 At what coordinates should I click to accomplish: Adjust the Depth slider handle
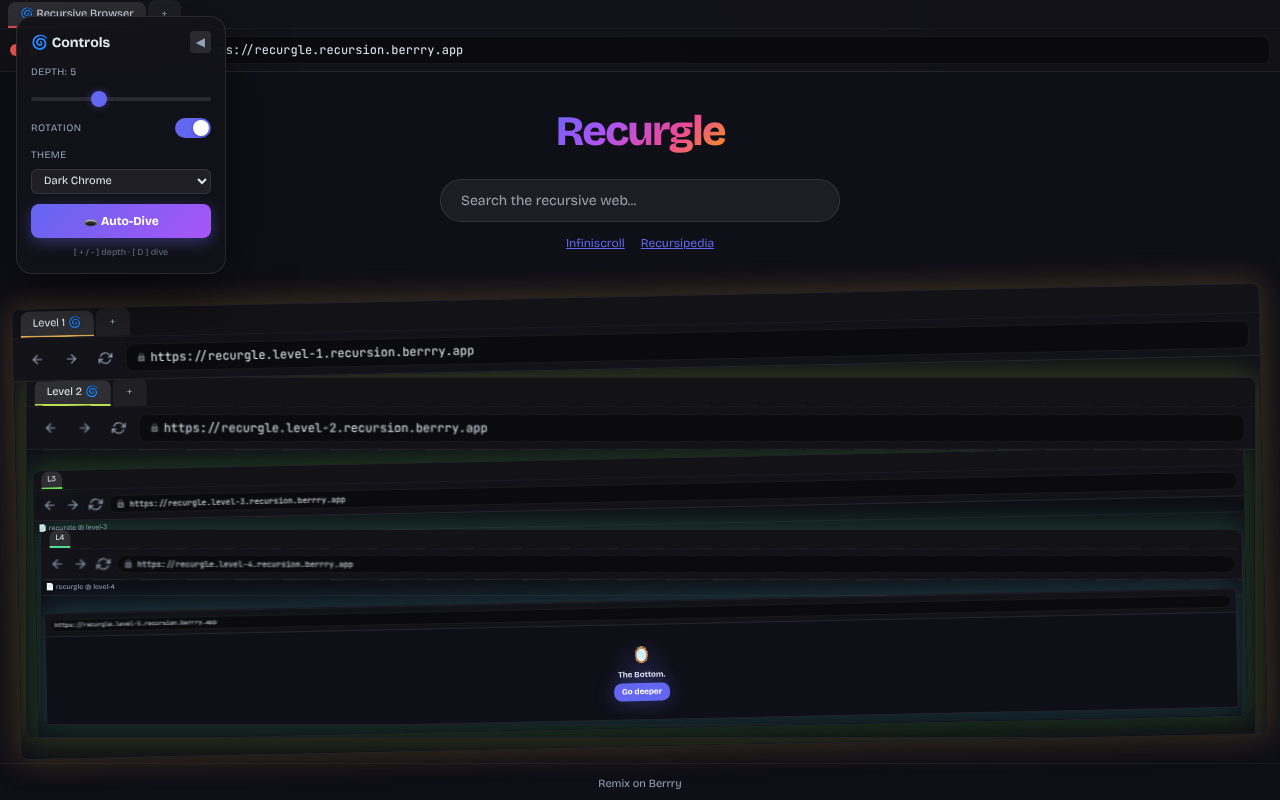99,99
